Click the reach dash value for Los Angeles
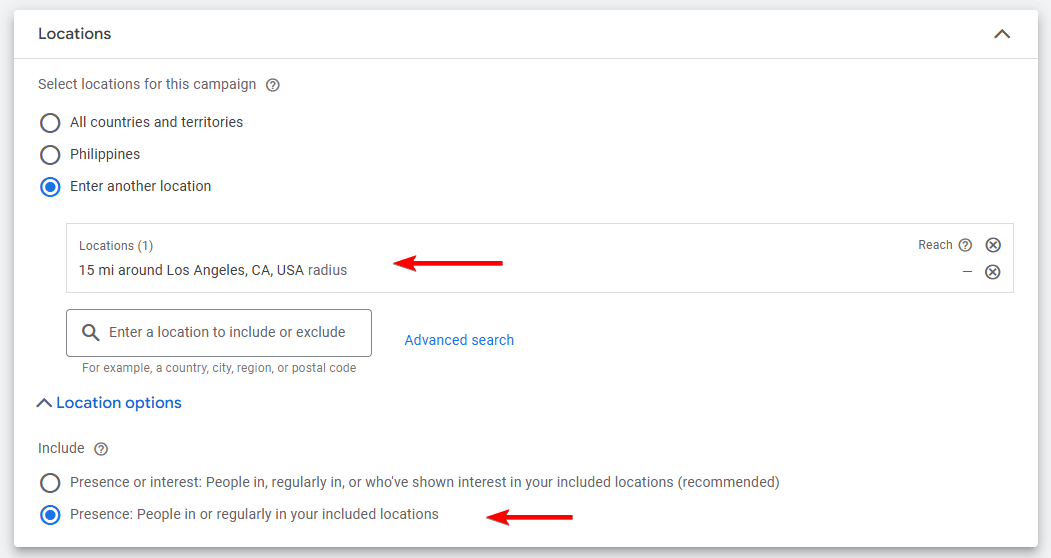 click(x=967, y=272)
